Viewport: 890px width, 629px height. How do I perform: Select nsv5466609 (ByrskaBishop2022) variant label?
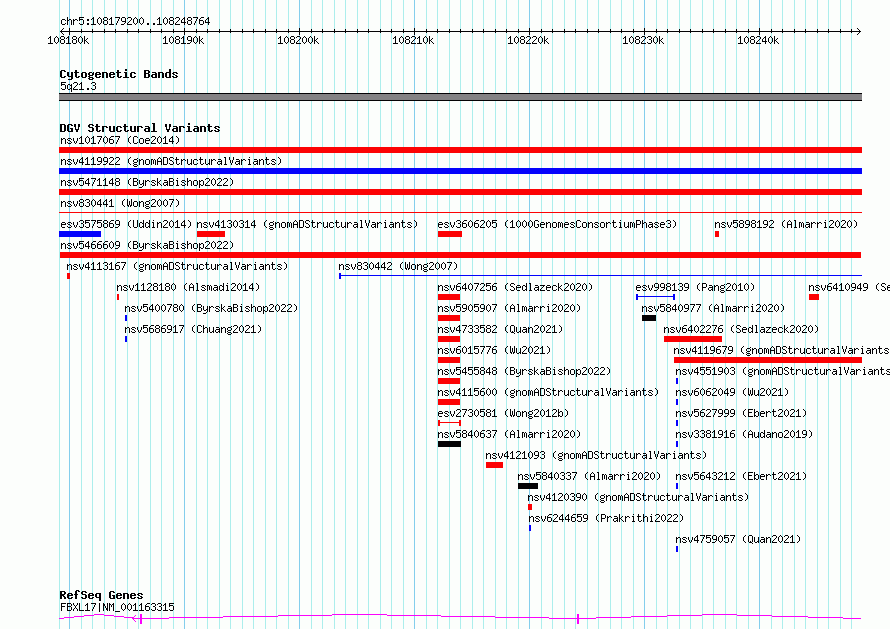click(147, 245)
